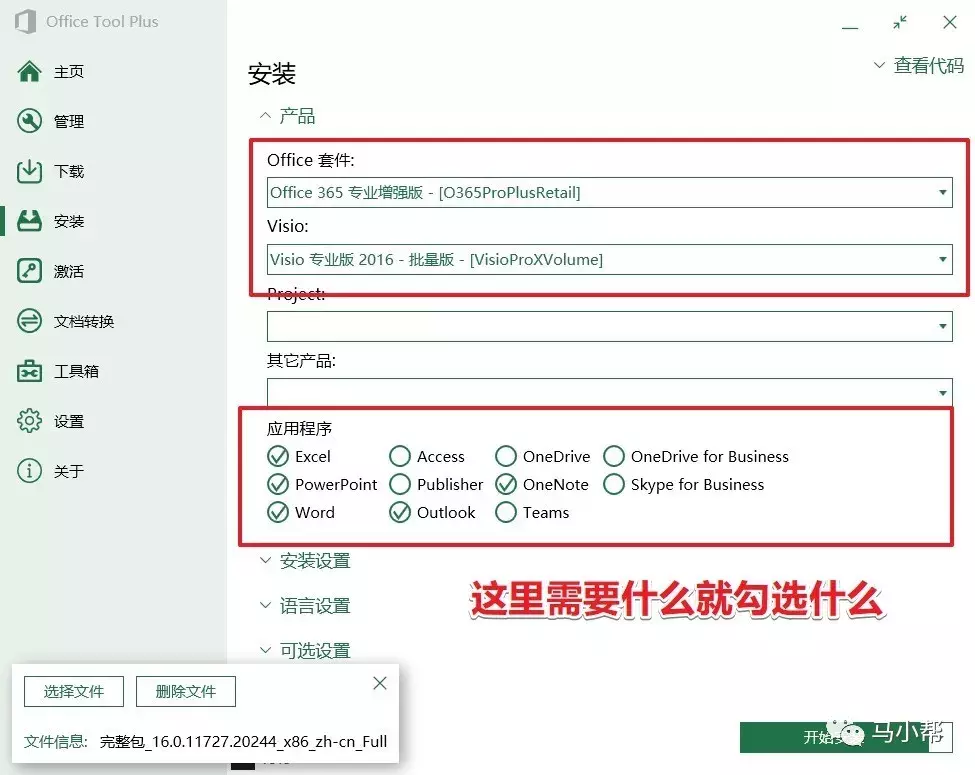Uncheck the OneNote application
This screenshot has width=975, height=775.
(506, 485)
